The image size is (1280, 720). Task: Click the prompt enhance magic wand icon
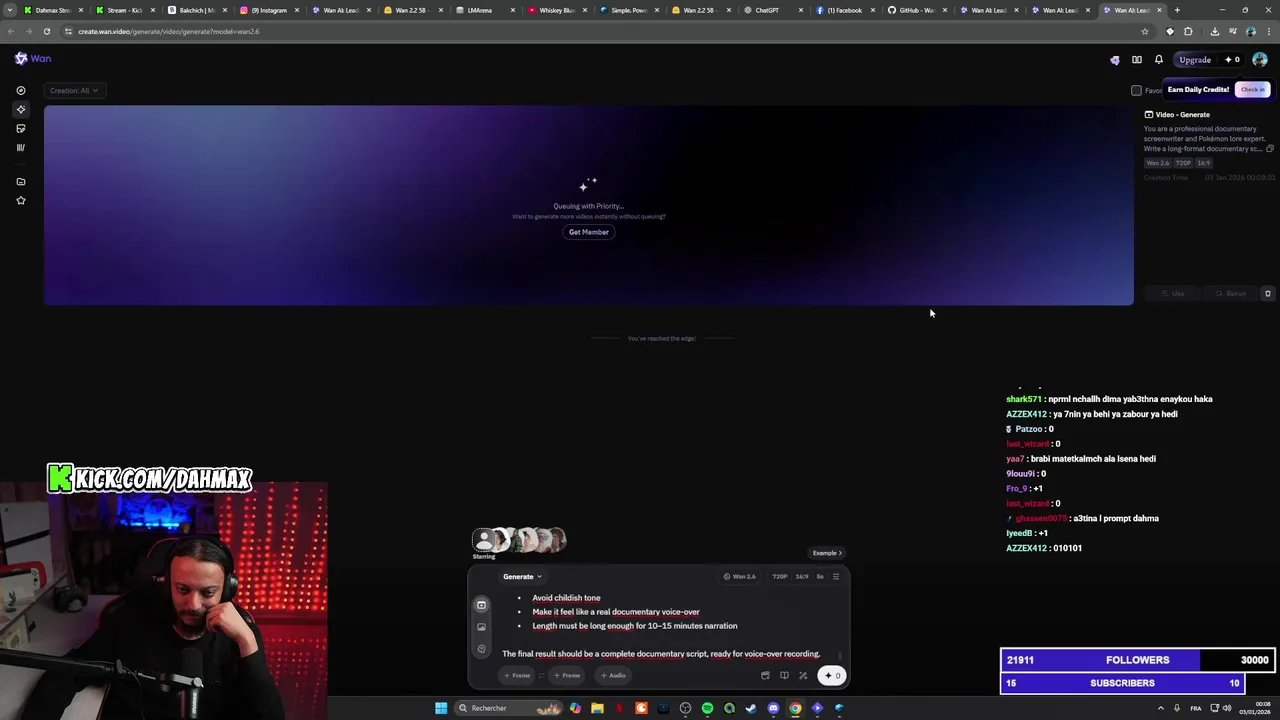coord(803,676)
